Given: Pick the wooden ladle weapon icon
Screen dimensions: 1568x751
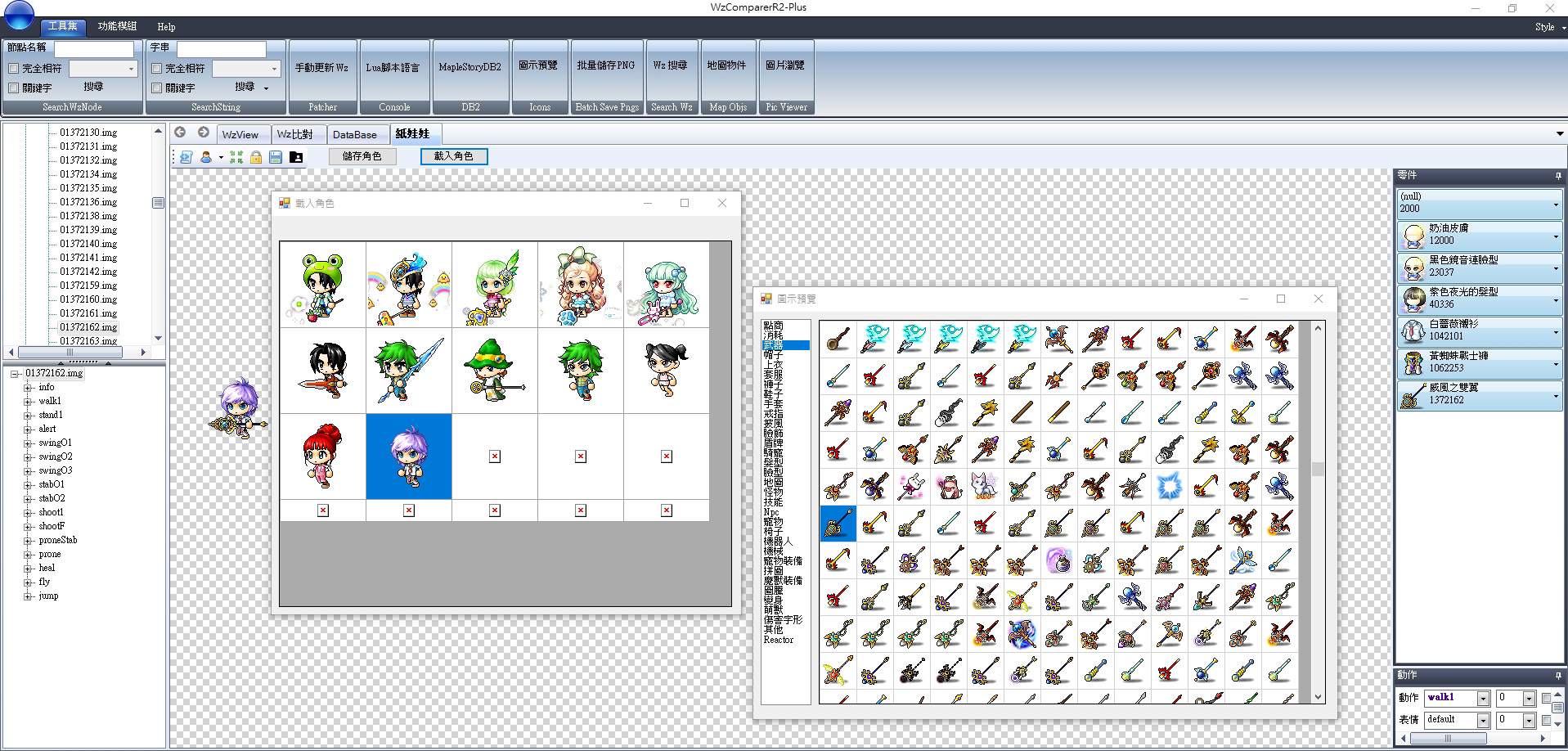Looking at the screenshot, I should tap(838, 339).
